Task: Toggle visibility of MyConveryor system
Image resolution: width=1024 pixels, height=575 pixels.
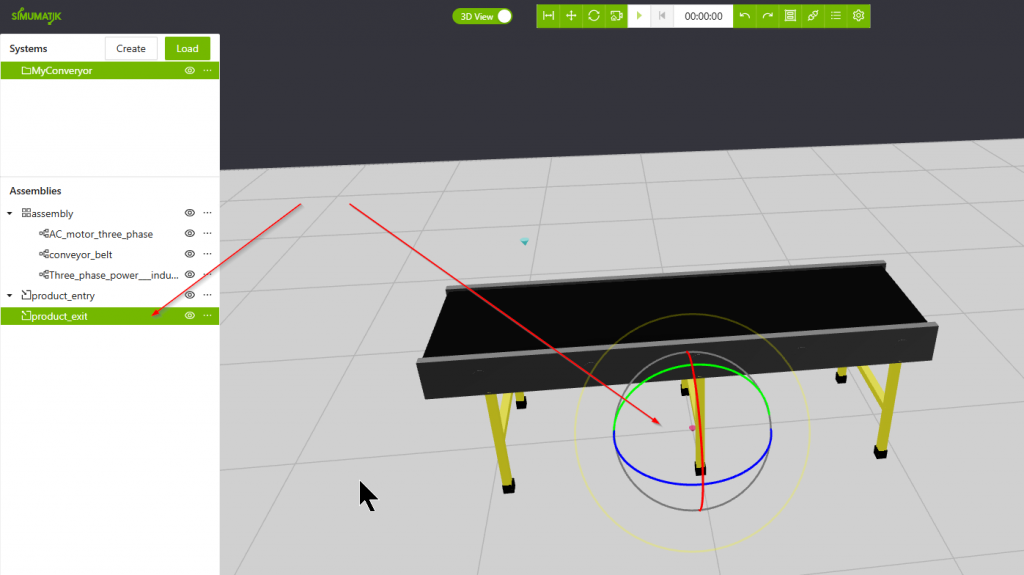Action: (x=189, y=71)
